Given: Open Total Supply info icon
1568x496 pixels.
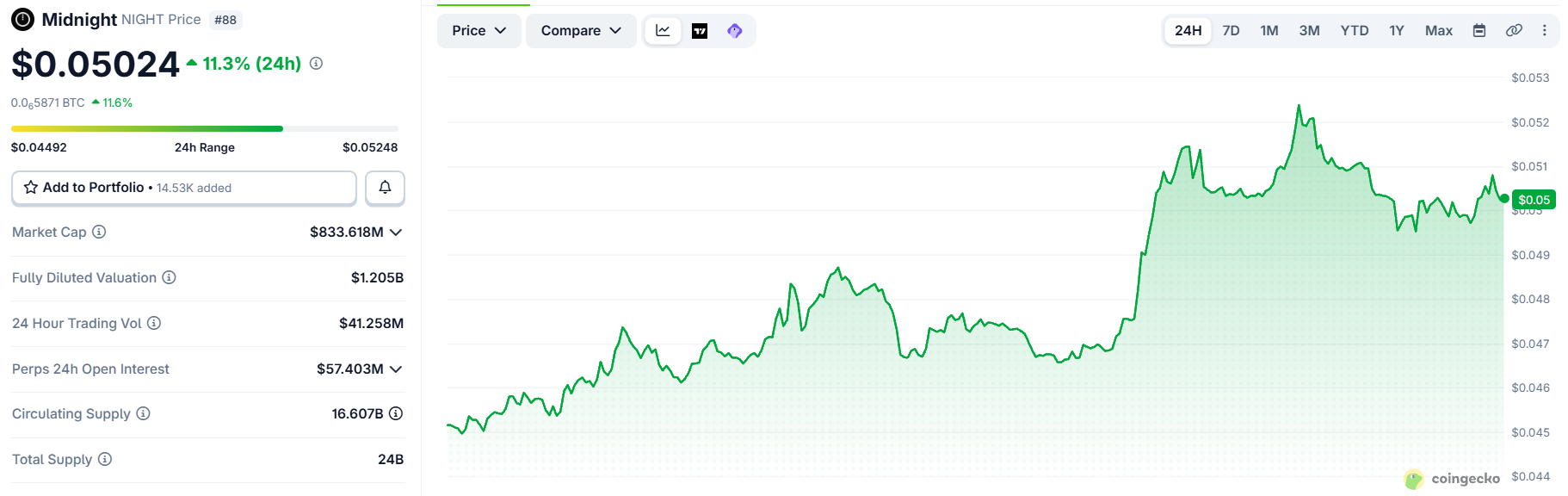Looking at the screenshot, I should 105,459.
